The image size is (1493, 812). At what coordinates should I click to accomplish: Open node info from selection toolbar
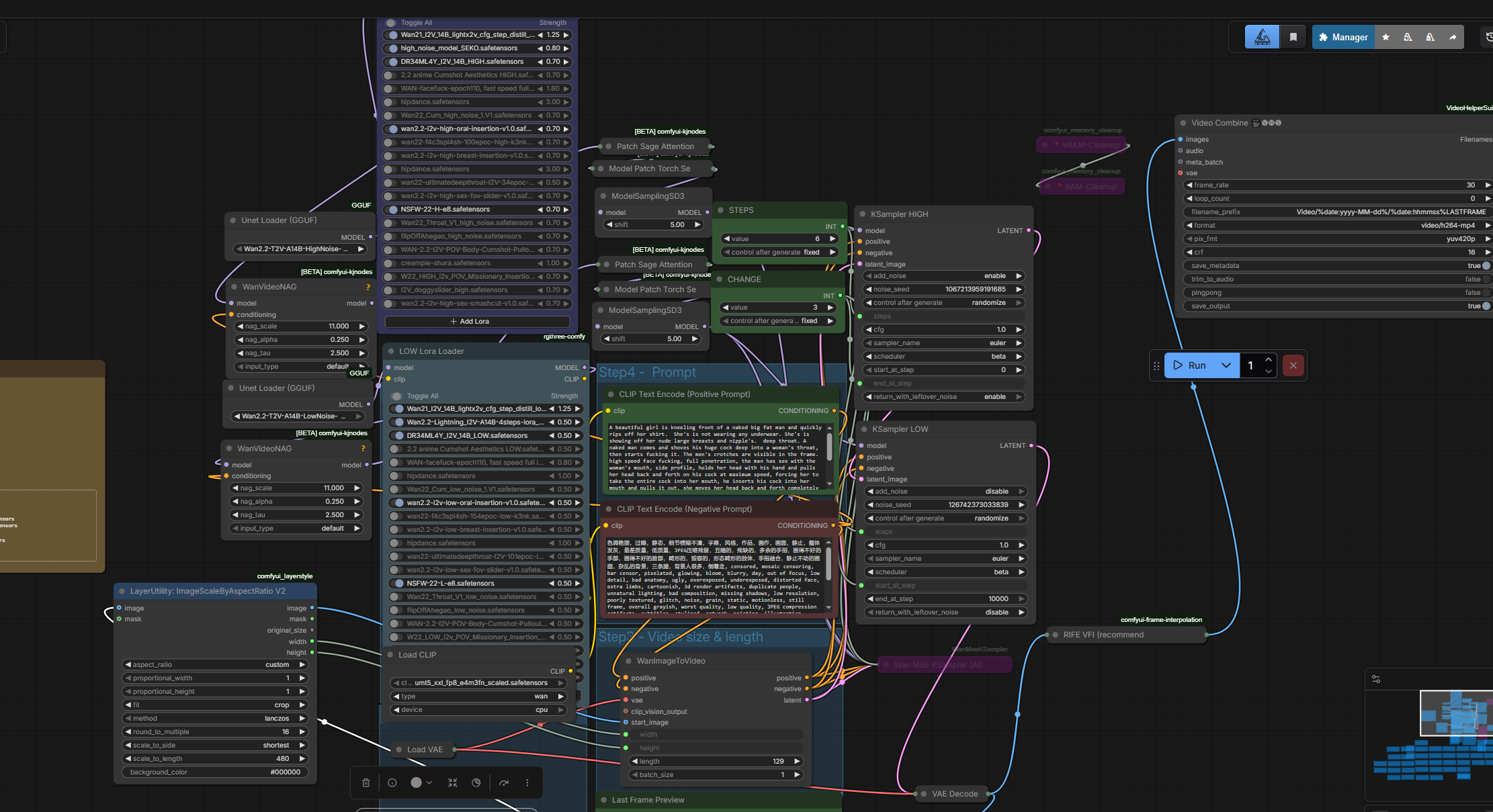[392, 782]
